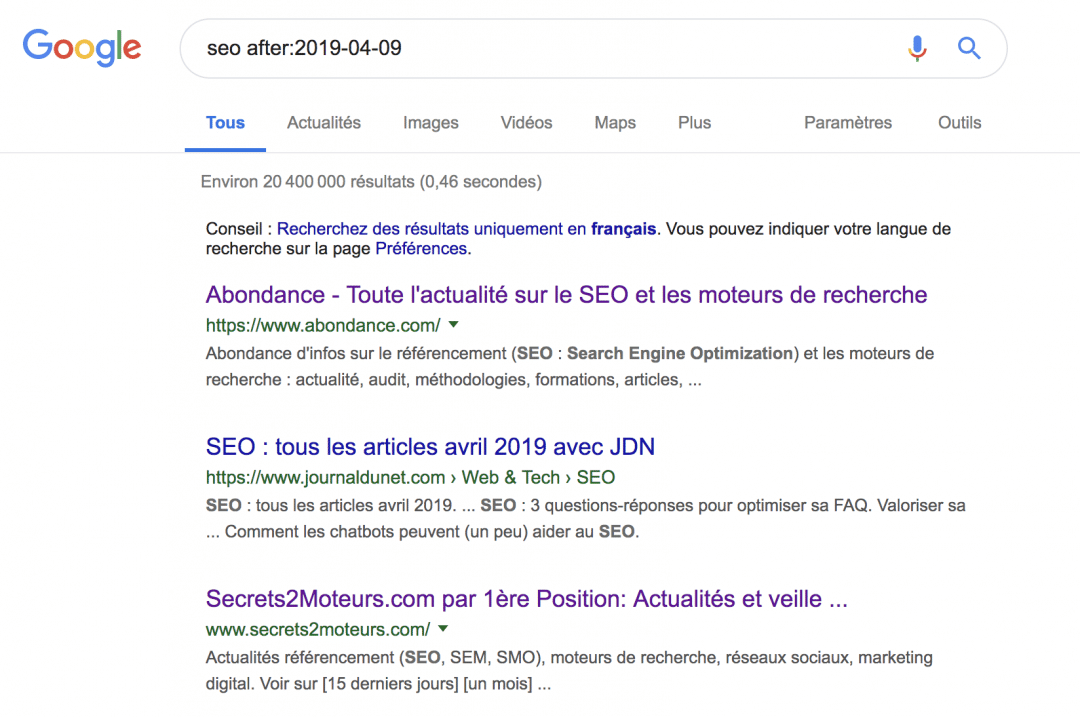
Task: Switch to Actualités results
Action: pos(323,122)
